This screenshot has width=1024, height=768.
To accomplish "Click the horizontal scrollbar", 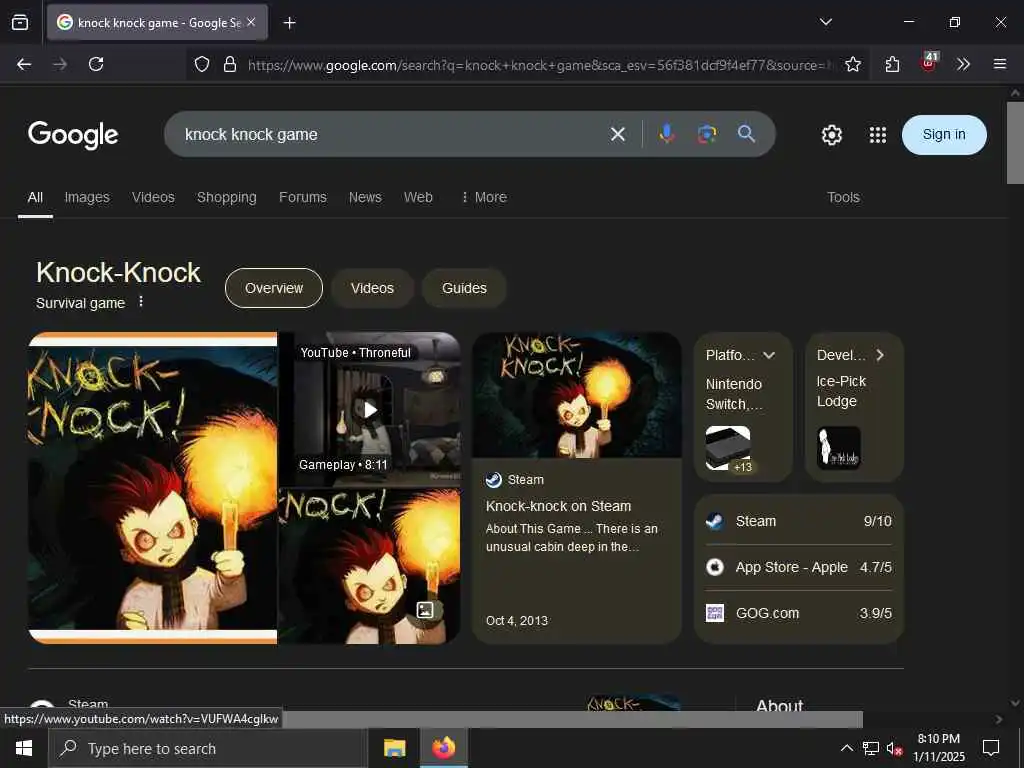I will coord(571,719).
